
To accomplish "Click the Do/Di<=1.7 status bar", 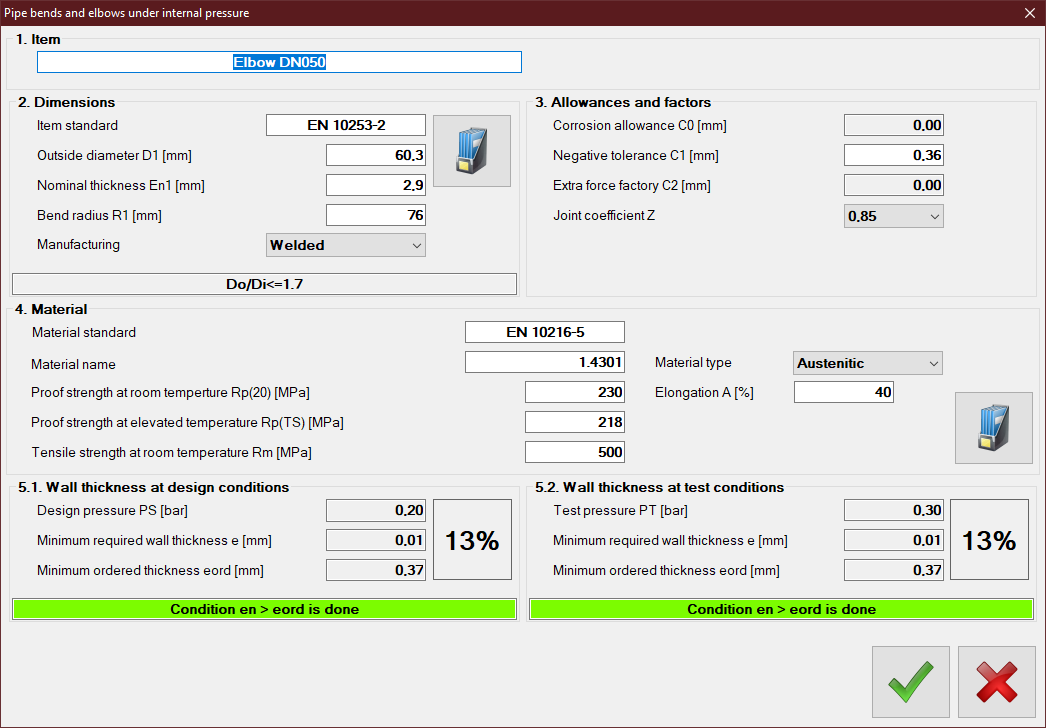I will coord(264,284).
